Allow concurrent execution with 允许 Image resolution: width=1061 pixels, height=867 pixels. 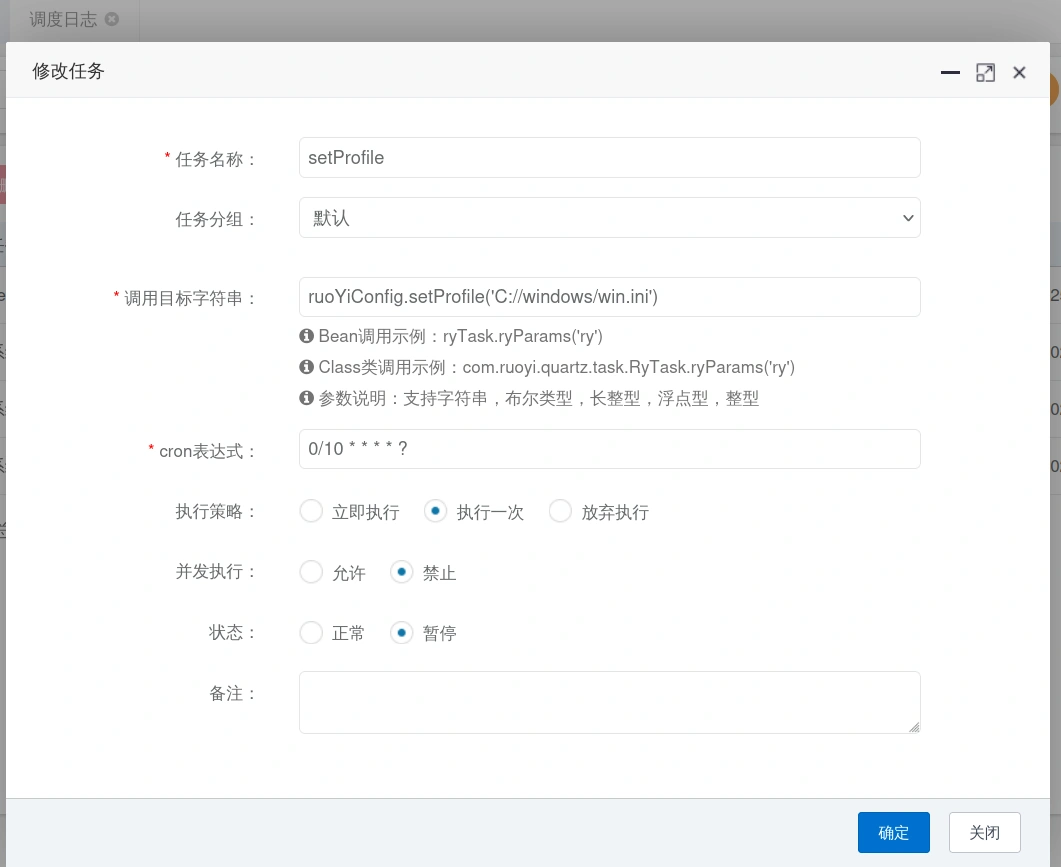point(311,573)
